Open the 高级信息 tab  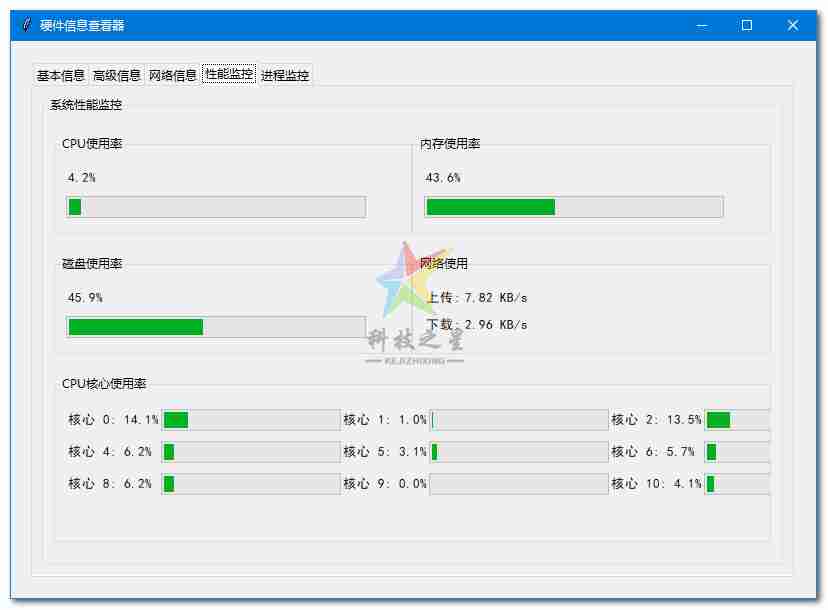[x=117, y=75]
